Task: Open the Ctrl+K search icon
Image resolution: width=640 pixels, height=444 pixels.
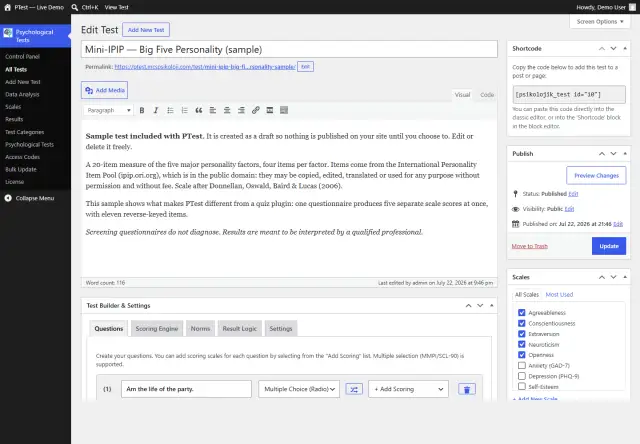Action: point(74,7)
